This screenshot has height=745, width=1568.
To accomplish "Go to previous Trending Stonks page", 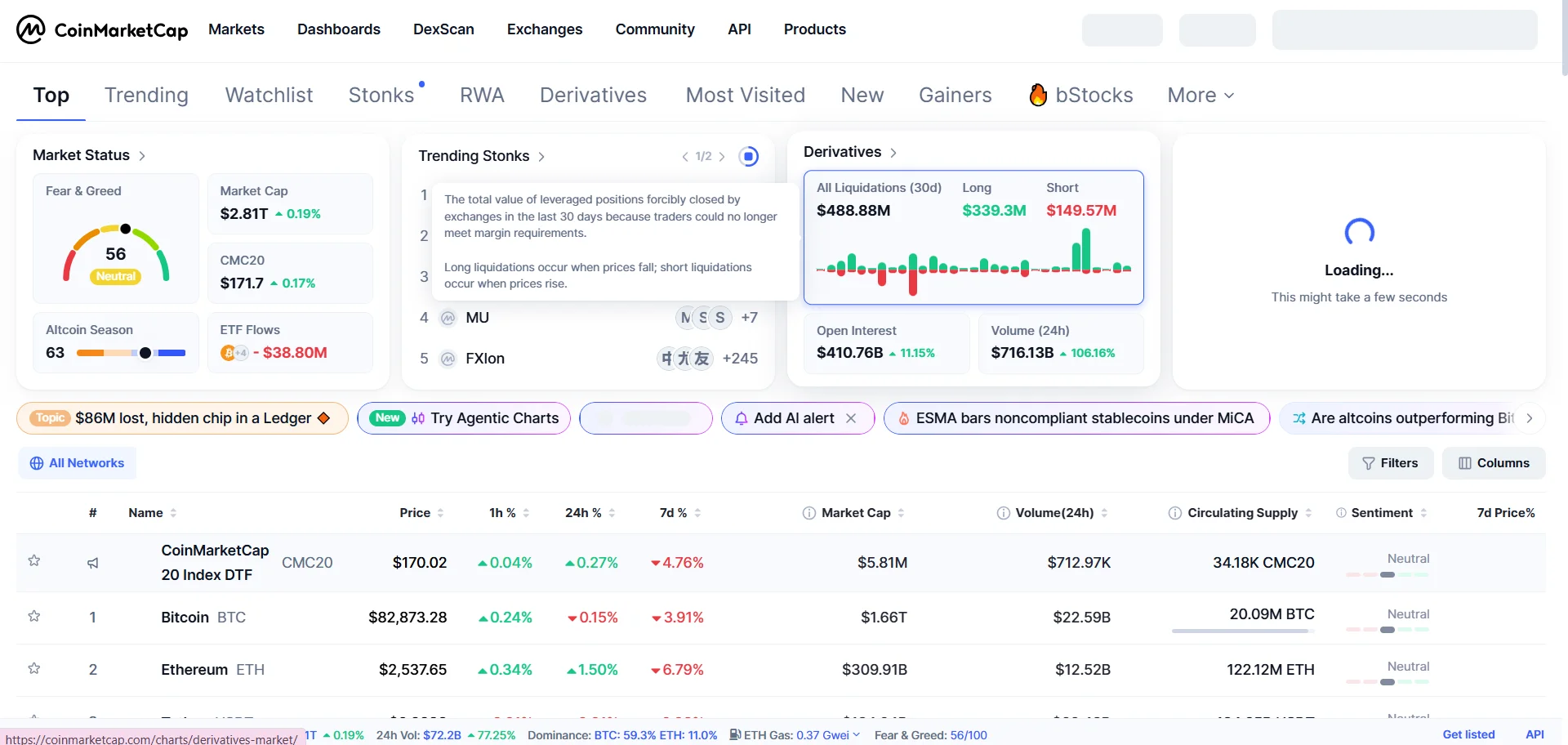I will pyautogui.click(x=684, y=156).
